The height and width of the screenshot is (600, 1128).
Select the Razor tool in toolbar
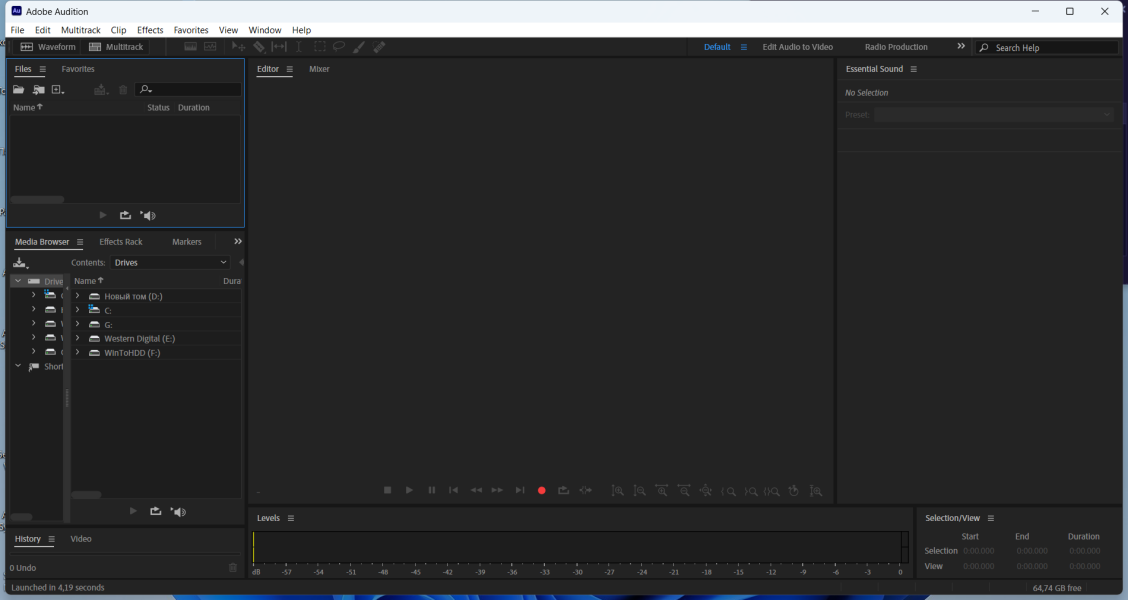click(259, 47)
